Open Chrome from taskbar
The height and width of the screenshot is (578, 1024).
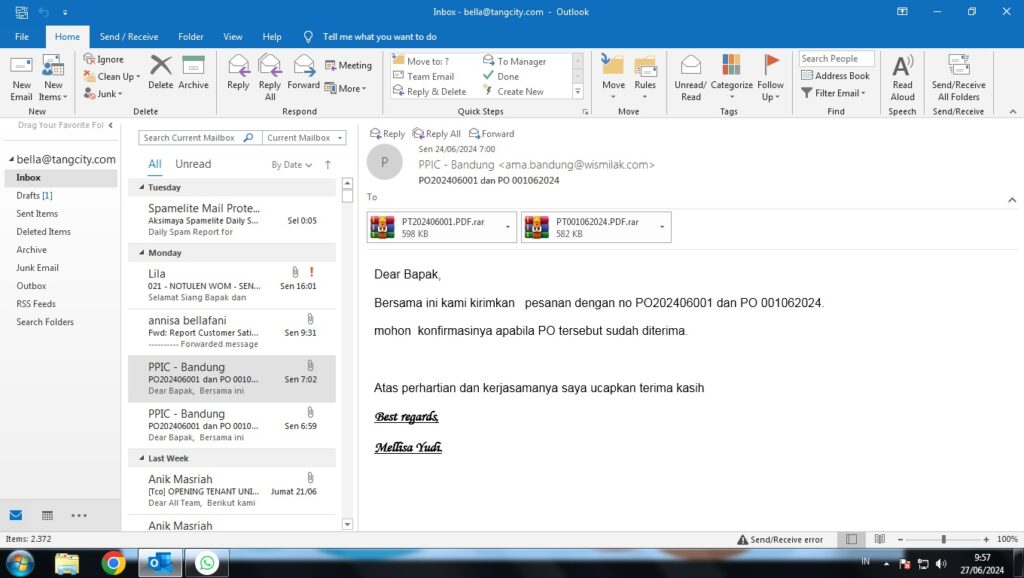[113, 563]
